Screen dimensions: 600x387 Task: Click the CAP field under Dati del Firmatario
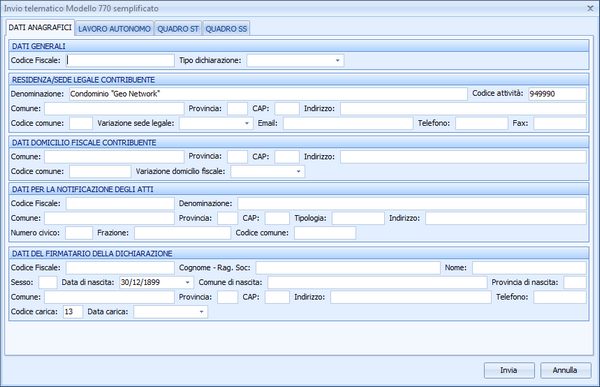(277, 297)
